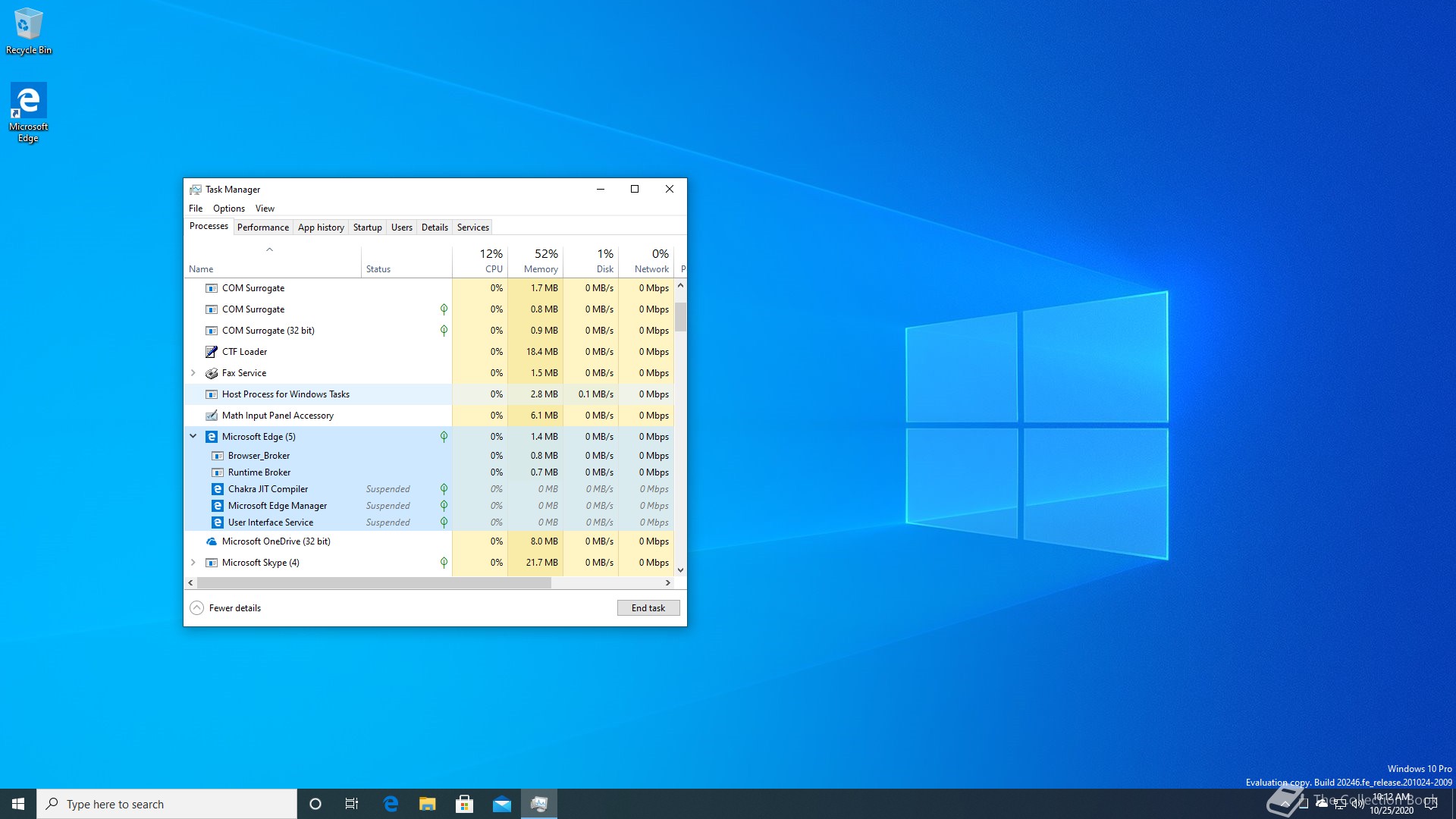Click the scroll up arrow of the process list
1456x819 pixels.
pos(680,285)
